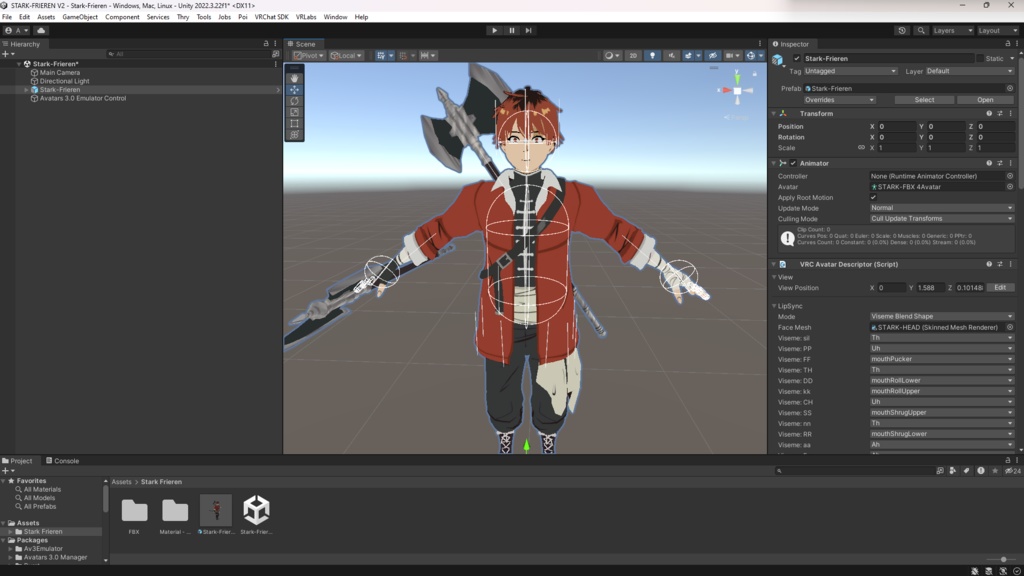Click the Edit button next to View Position
The width and height of the screenshot is (1024, 576).
tap(999, 287)
